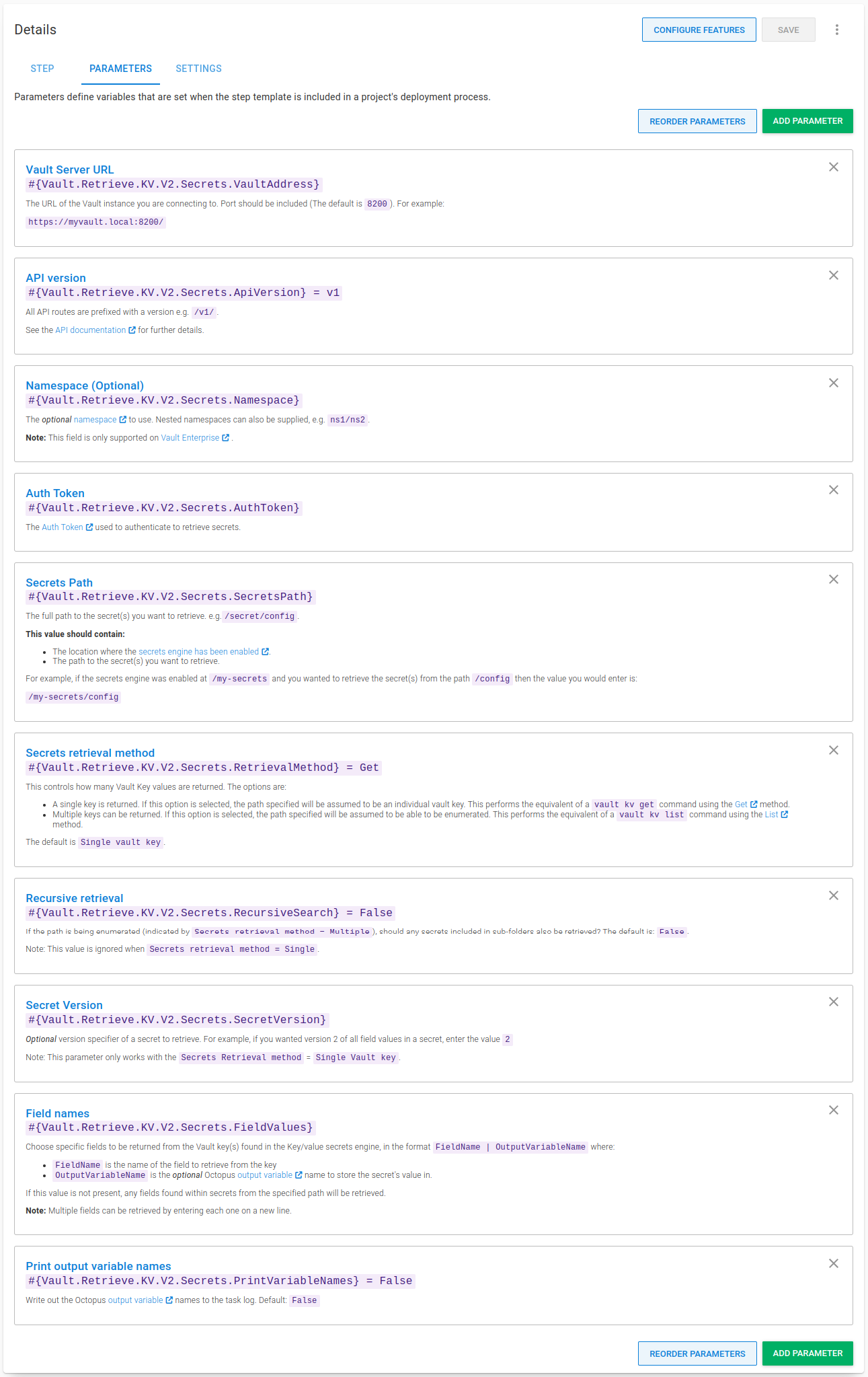Click the Configure Features button
Screen dimensions: 868x1377
[x=699, y=30]
